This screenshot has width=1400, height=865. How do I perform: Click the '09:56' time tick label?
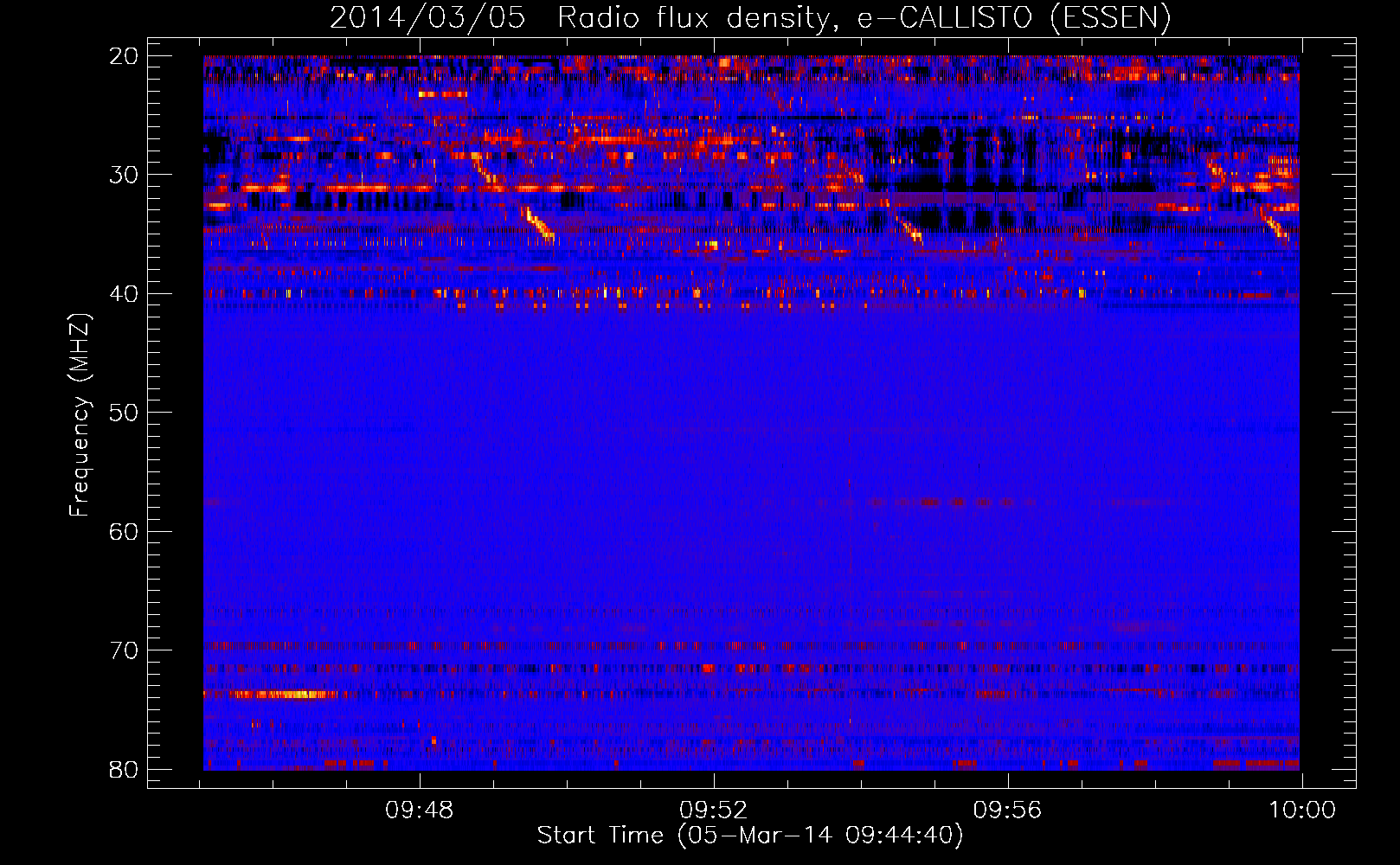coord(1008,811)
